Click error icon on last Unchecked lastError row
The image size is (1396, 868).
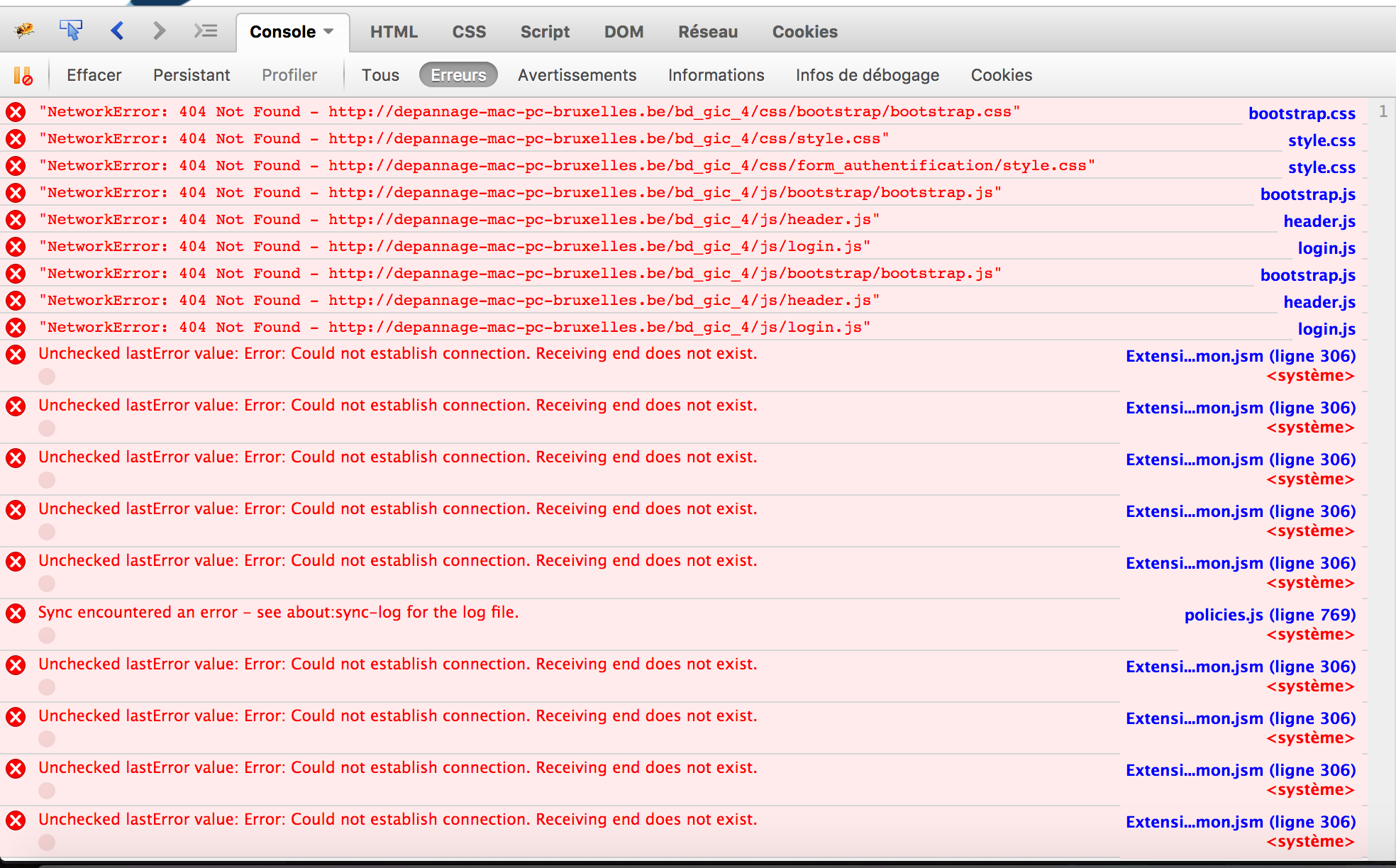(16, 820)
